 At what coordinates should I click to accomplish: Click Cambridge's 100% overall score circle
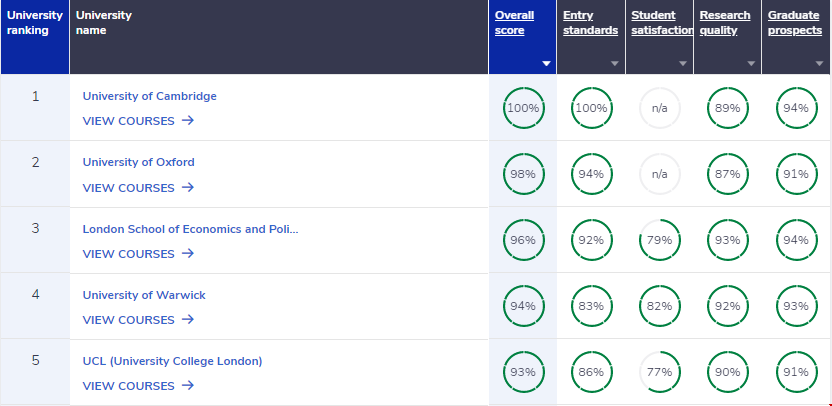click(522, 108)
